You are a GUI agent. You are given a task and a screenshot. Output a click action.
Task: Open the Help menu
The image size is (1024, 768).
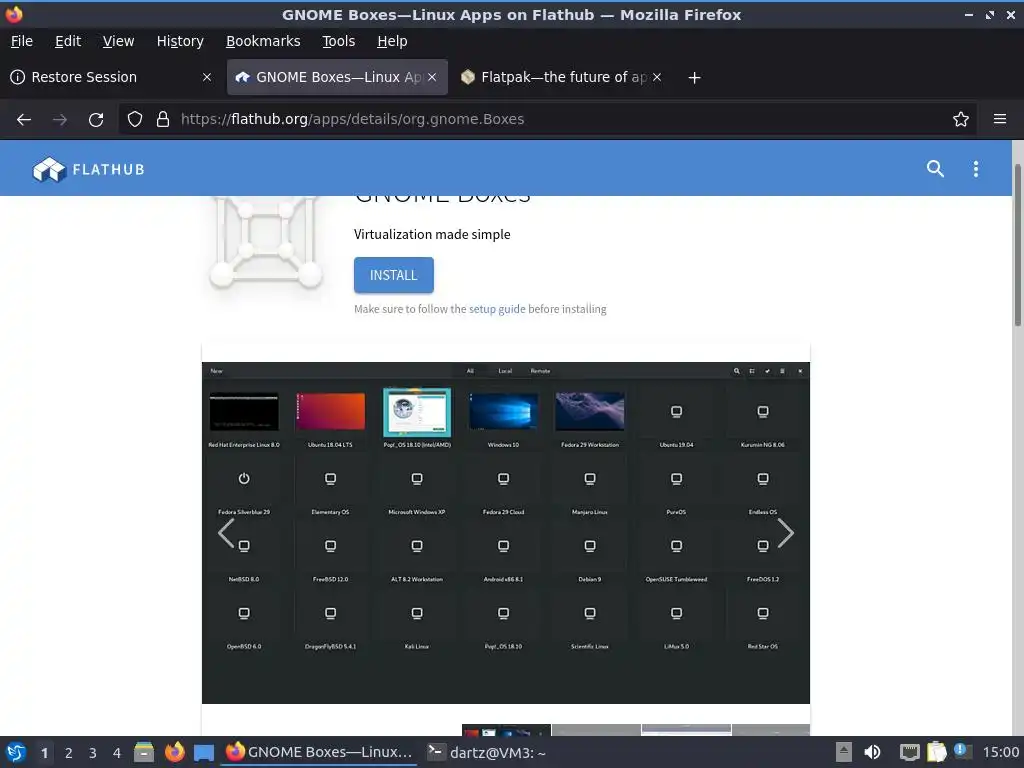392,41
